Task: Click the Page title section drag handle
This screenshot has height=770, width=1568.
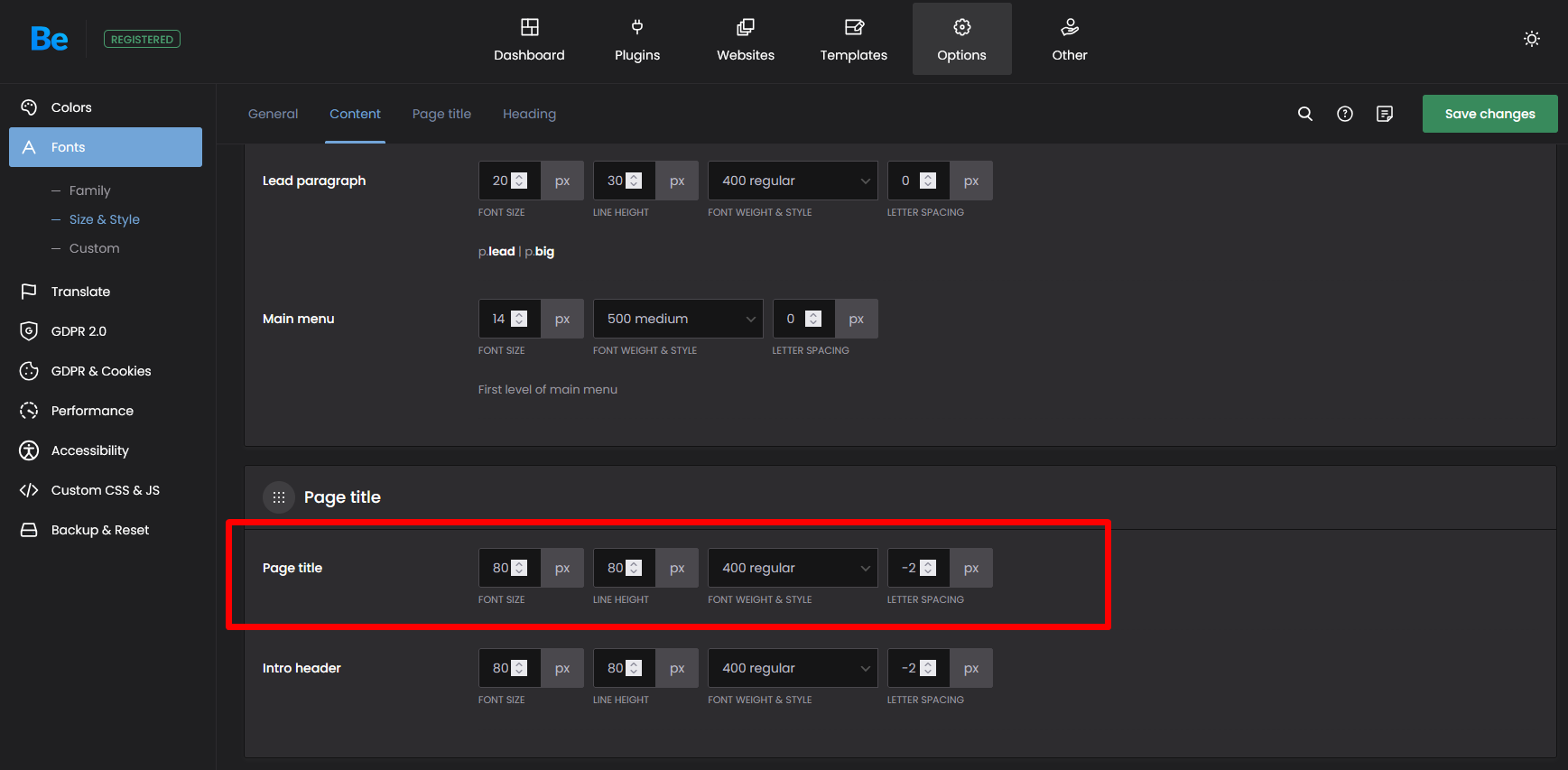Action: coord(279,497)
